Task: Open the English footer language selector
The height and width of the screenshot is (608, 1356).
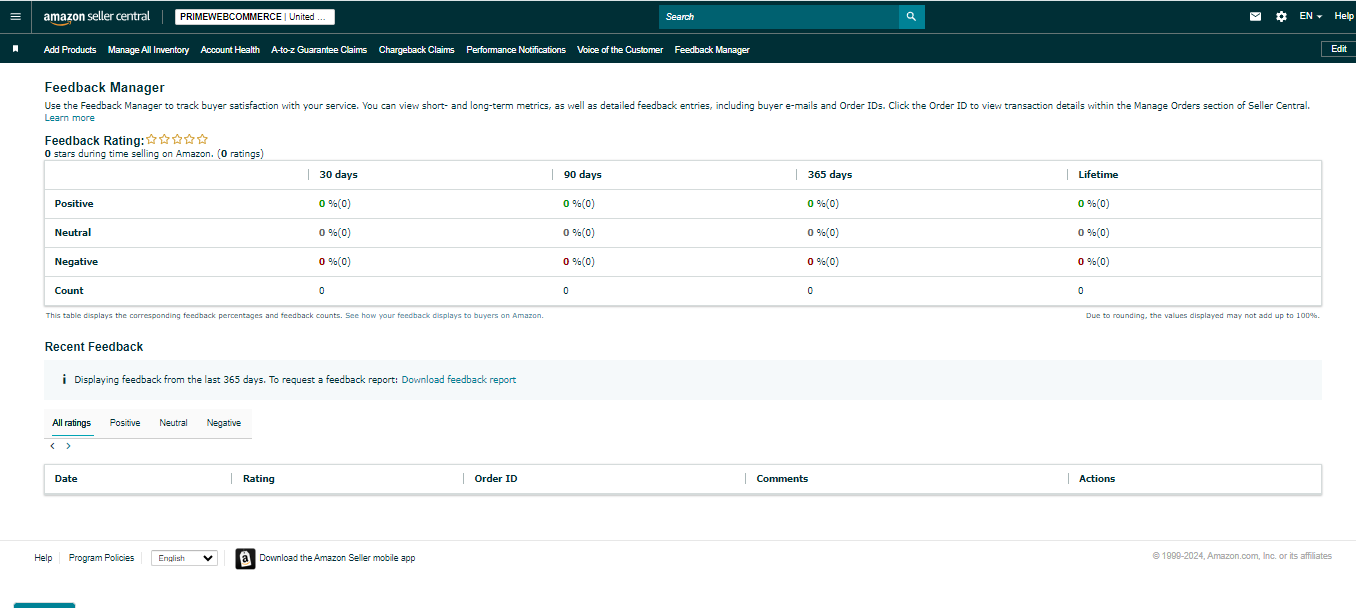Action: coord(184,558)
